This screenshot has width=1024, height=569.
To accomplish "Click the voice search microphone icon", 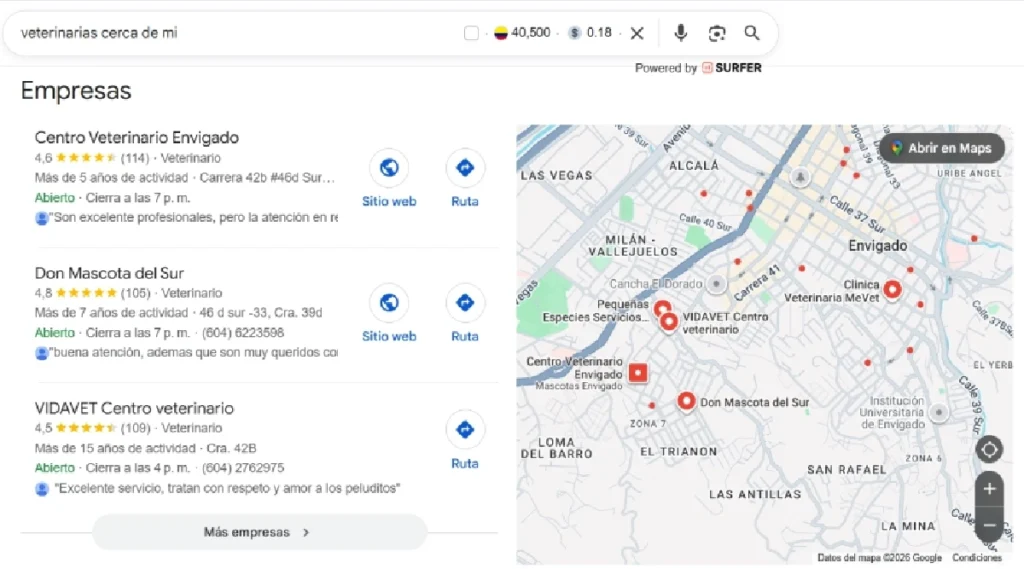I will (681, 33).
